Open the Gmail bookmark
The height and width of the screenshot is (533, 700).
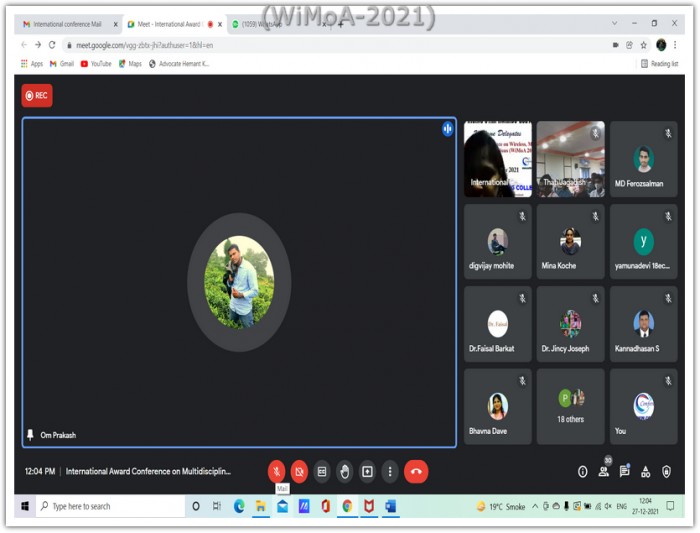coord(62,64)
